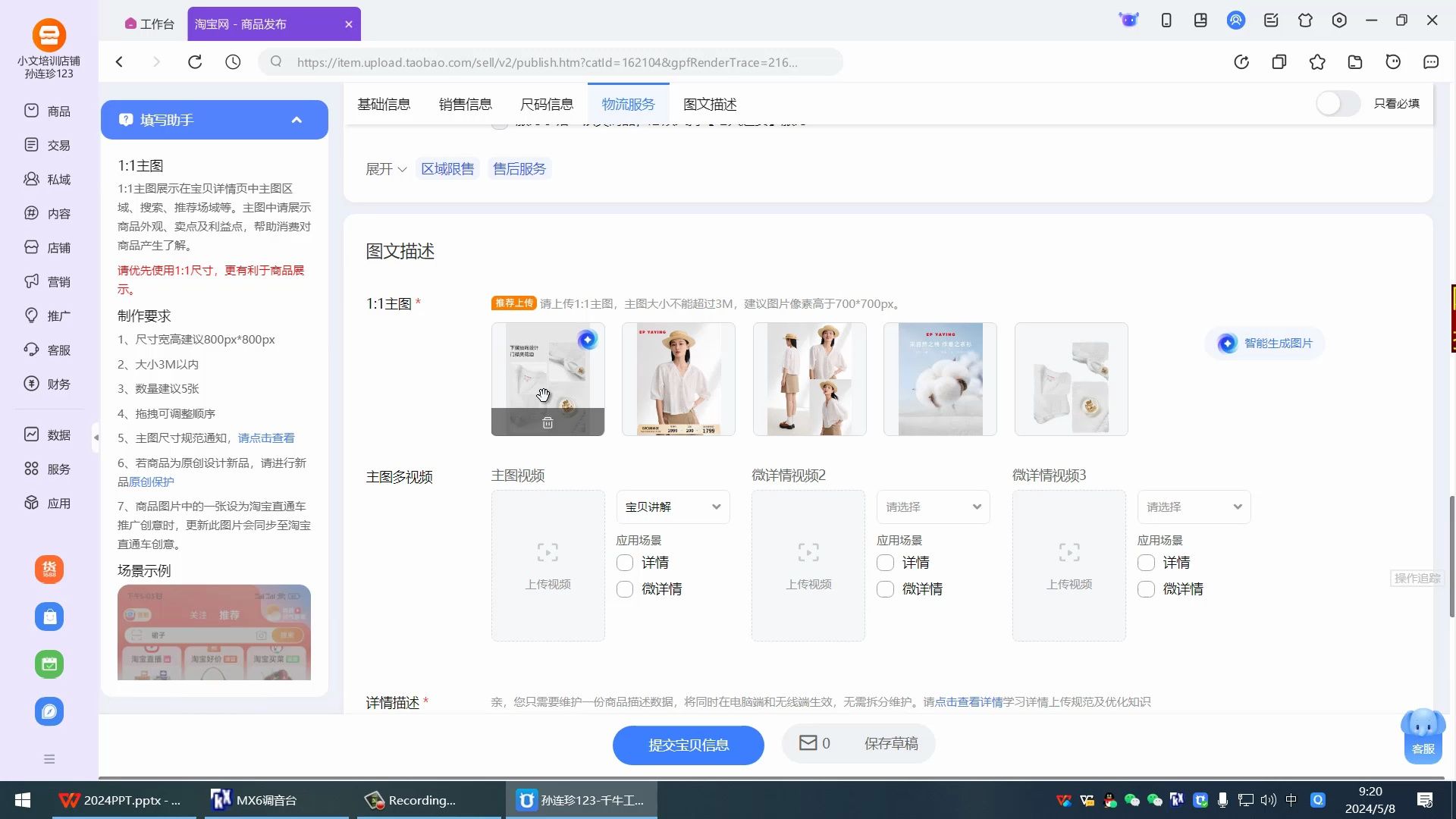Open the 图文描述 tab
The height and width of the screenshot is (819, 1456).
tap(709, 104)
